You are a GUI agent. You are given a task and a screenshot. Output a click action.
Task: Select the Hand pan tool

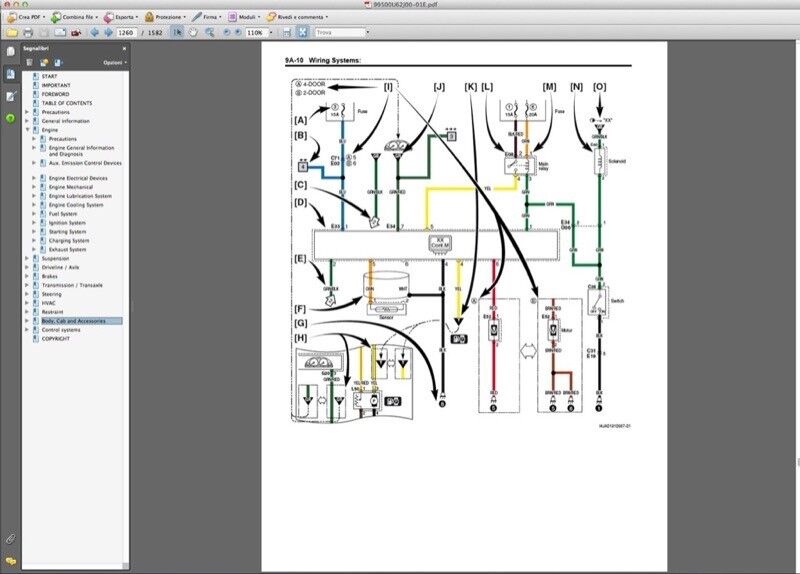pos(193,32)
